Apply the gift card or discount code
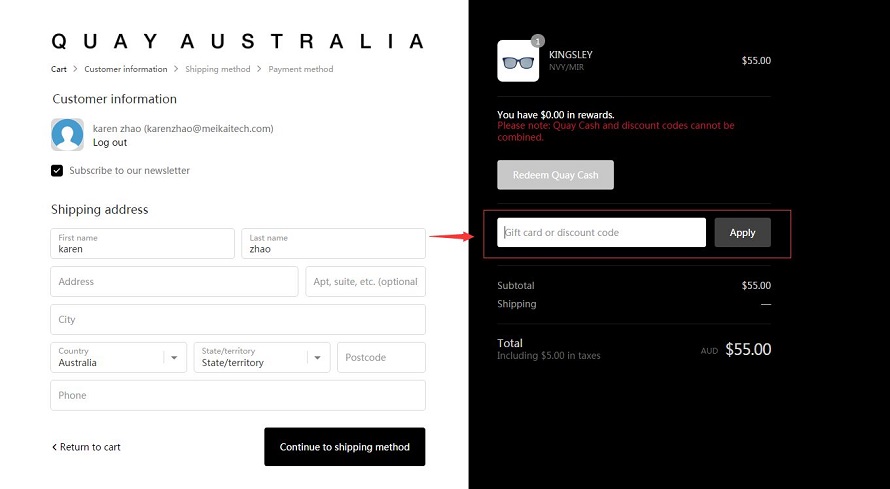890x489 pixels. (x=742, y=233)
